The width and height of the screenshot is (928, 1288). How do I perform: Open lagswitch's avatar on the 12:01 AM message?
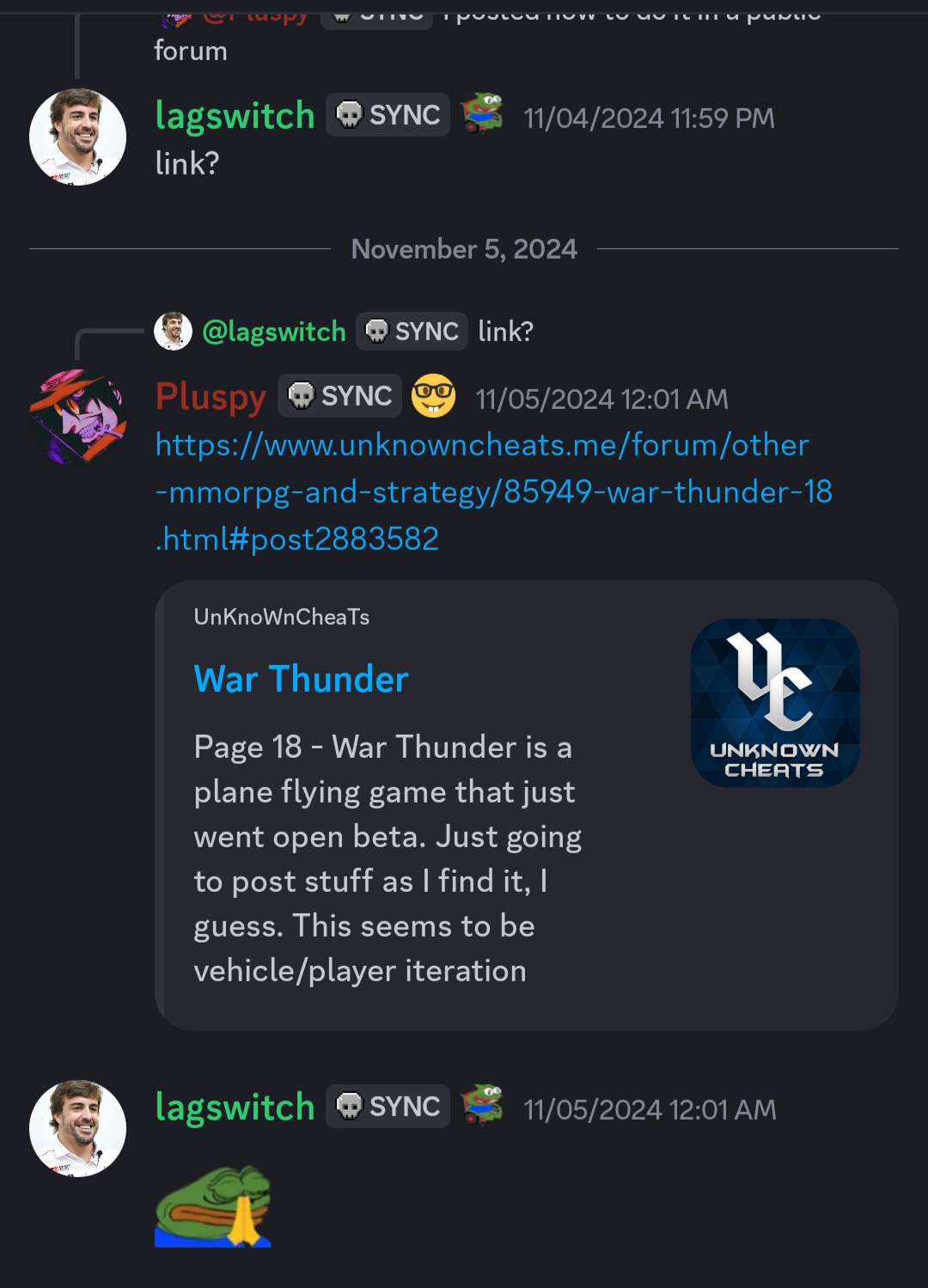coord(77,1128)
